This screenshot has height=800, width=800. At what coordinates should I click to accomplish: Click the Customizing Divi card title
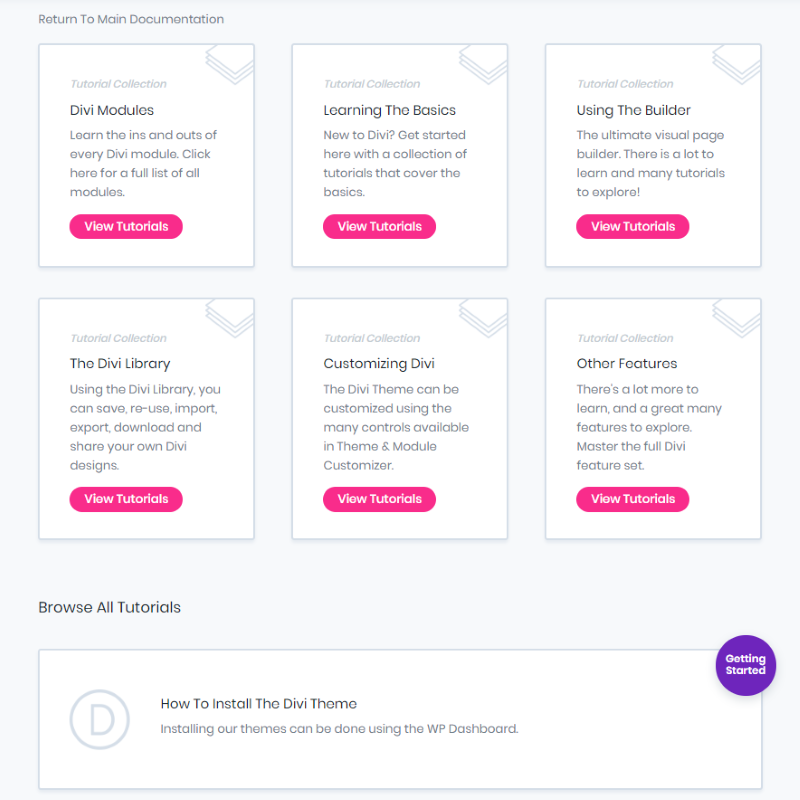379,364
